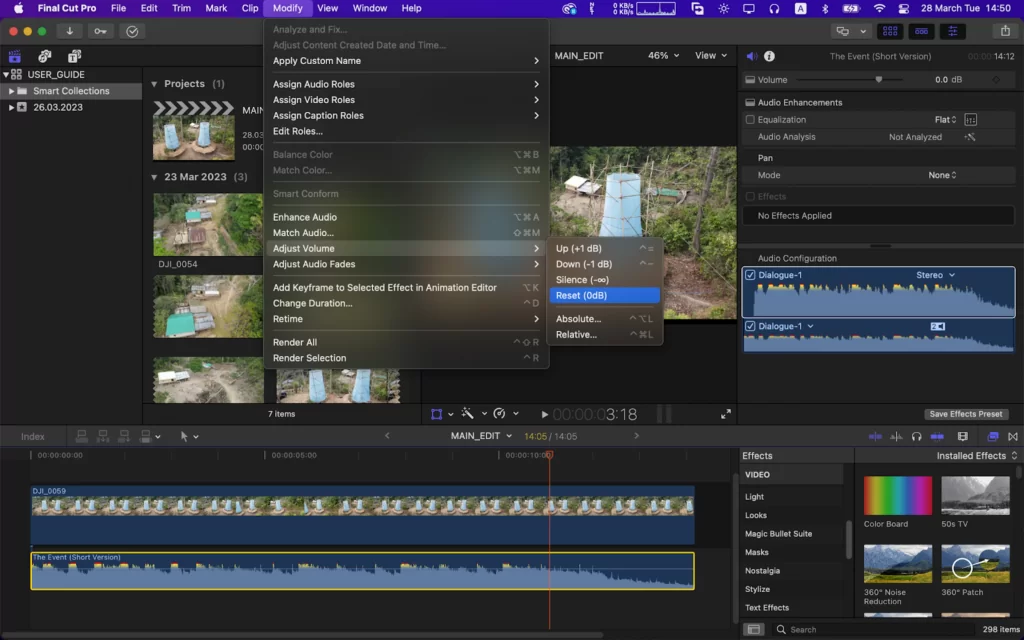Toggle the Audio Enhancements section icon
Image resolution: width=1024 pixels, height=640 pixels.
click(x=750, y=103)
